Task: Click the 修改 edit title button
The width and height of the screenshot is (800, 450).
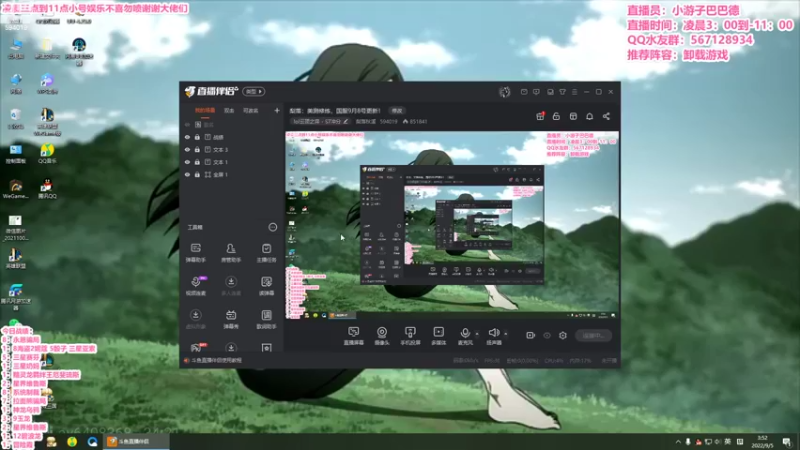Action: [x=397, y=111]
